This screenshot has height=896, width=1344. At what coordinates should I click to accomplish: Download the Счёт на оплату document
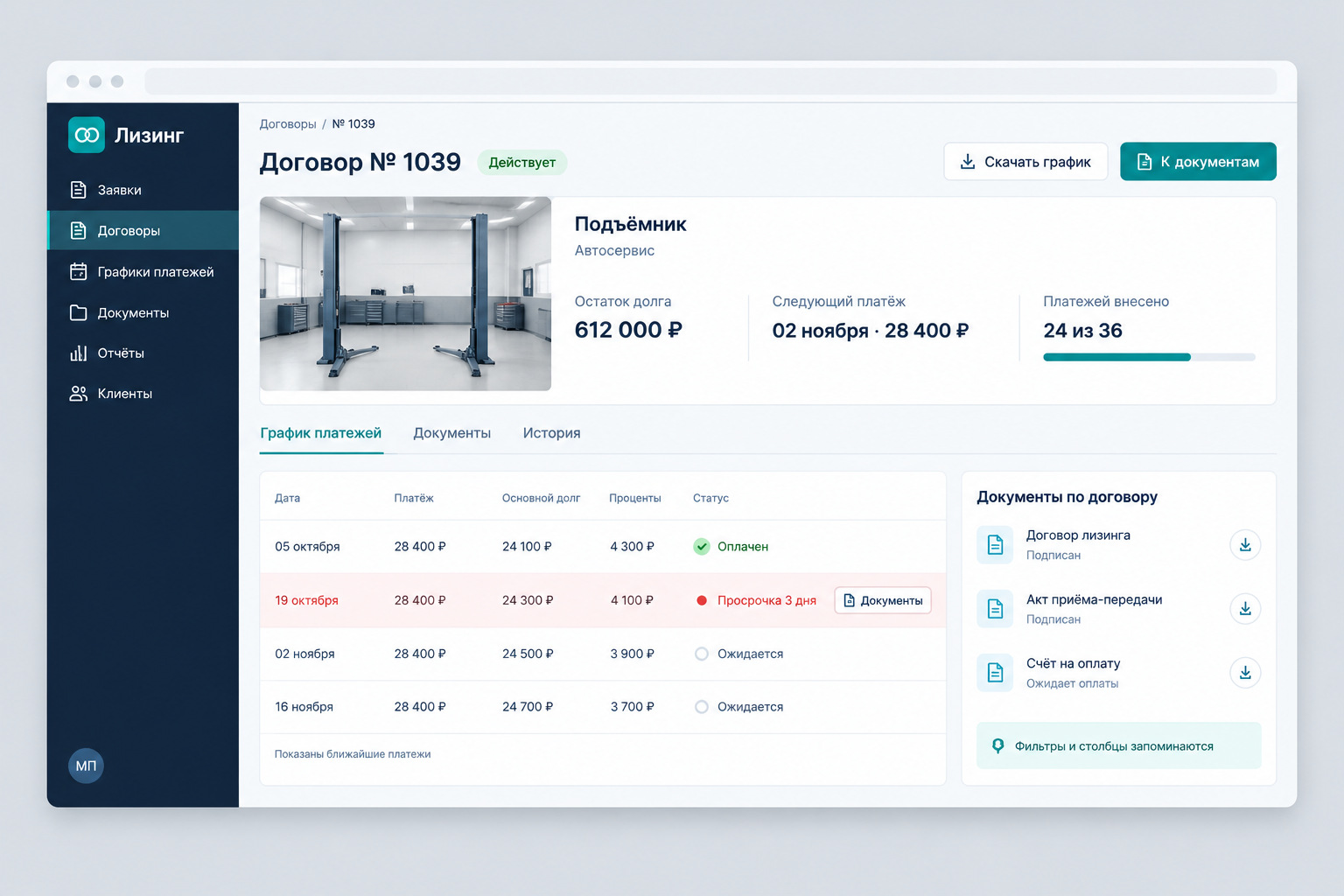1245,673
